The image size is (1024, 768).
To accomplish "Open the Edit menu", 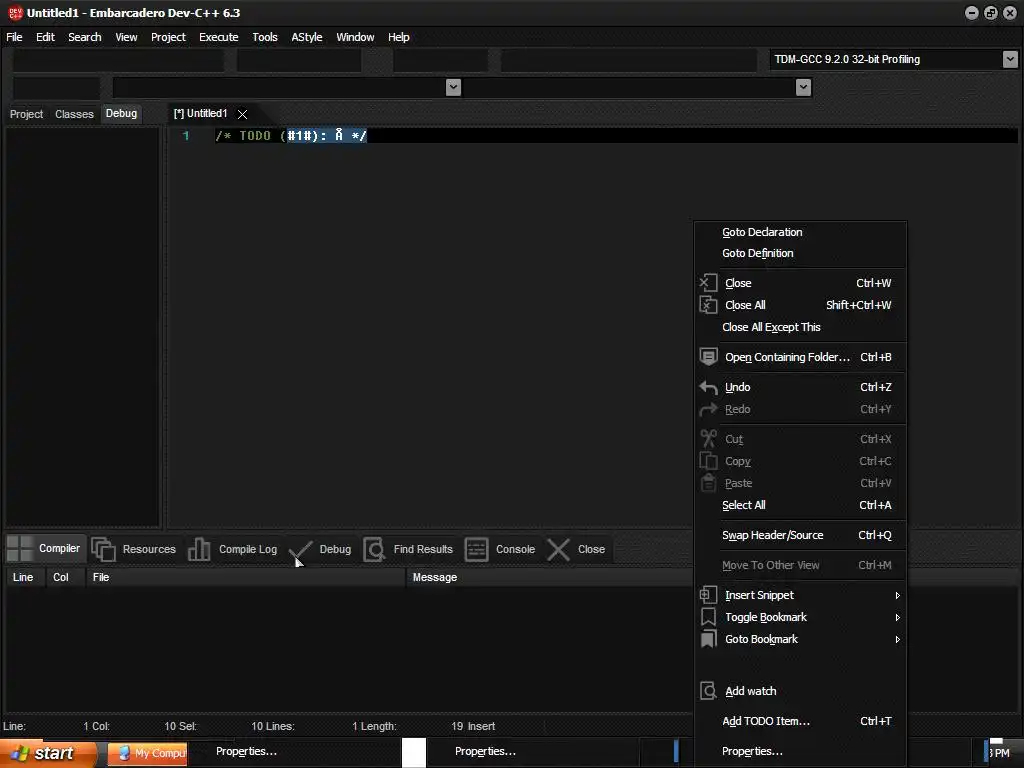I will coord(45,37).
